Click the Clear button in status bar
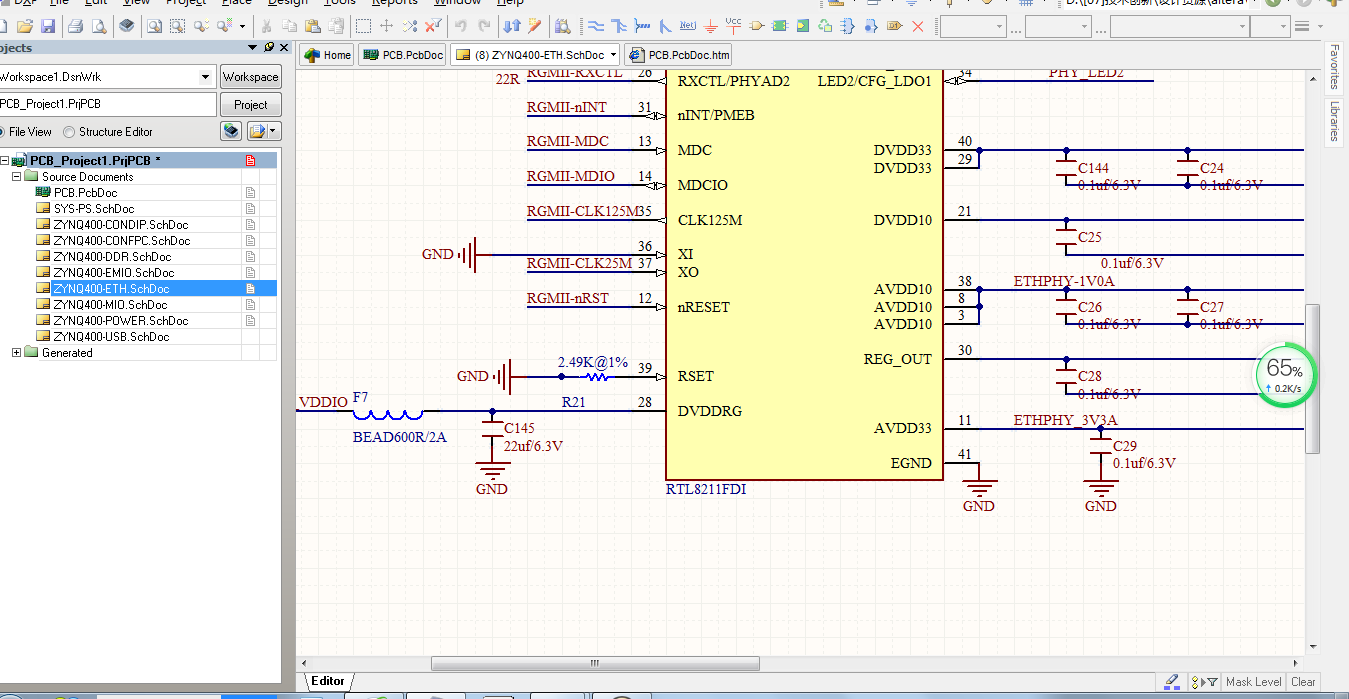The image size is (1349, 699). tap(1303, 682)
